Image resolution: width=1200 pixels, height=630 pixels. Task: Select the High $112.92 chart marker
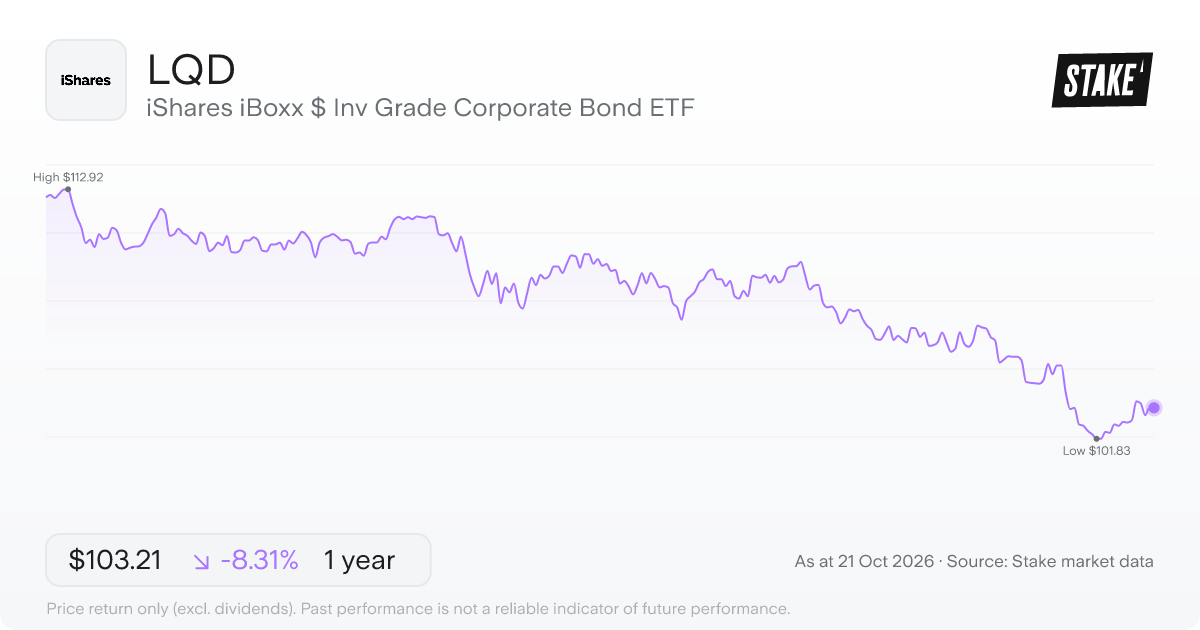tap(68, 189)
